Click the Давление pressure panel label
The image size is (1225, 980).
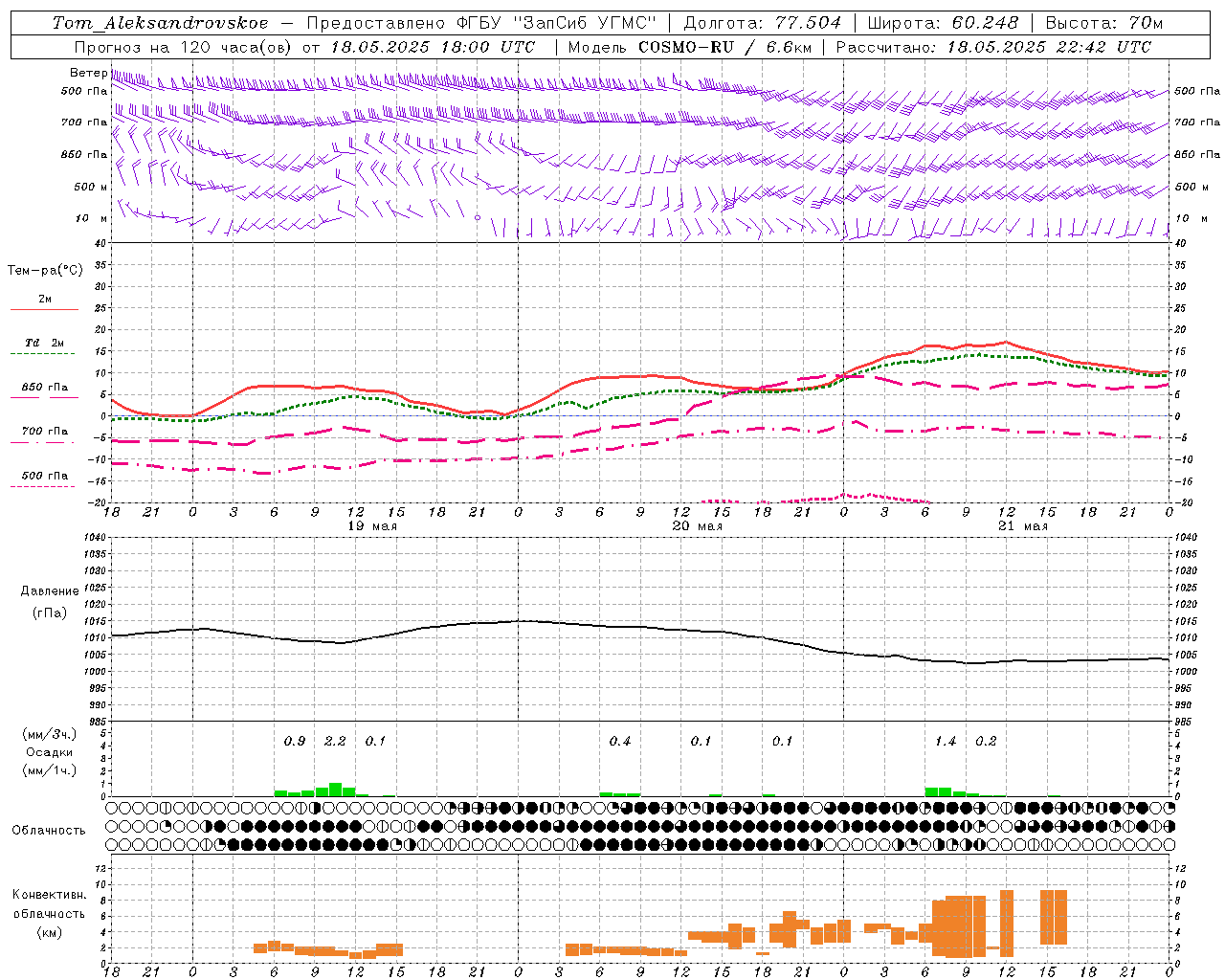(x=49, y=591)
